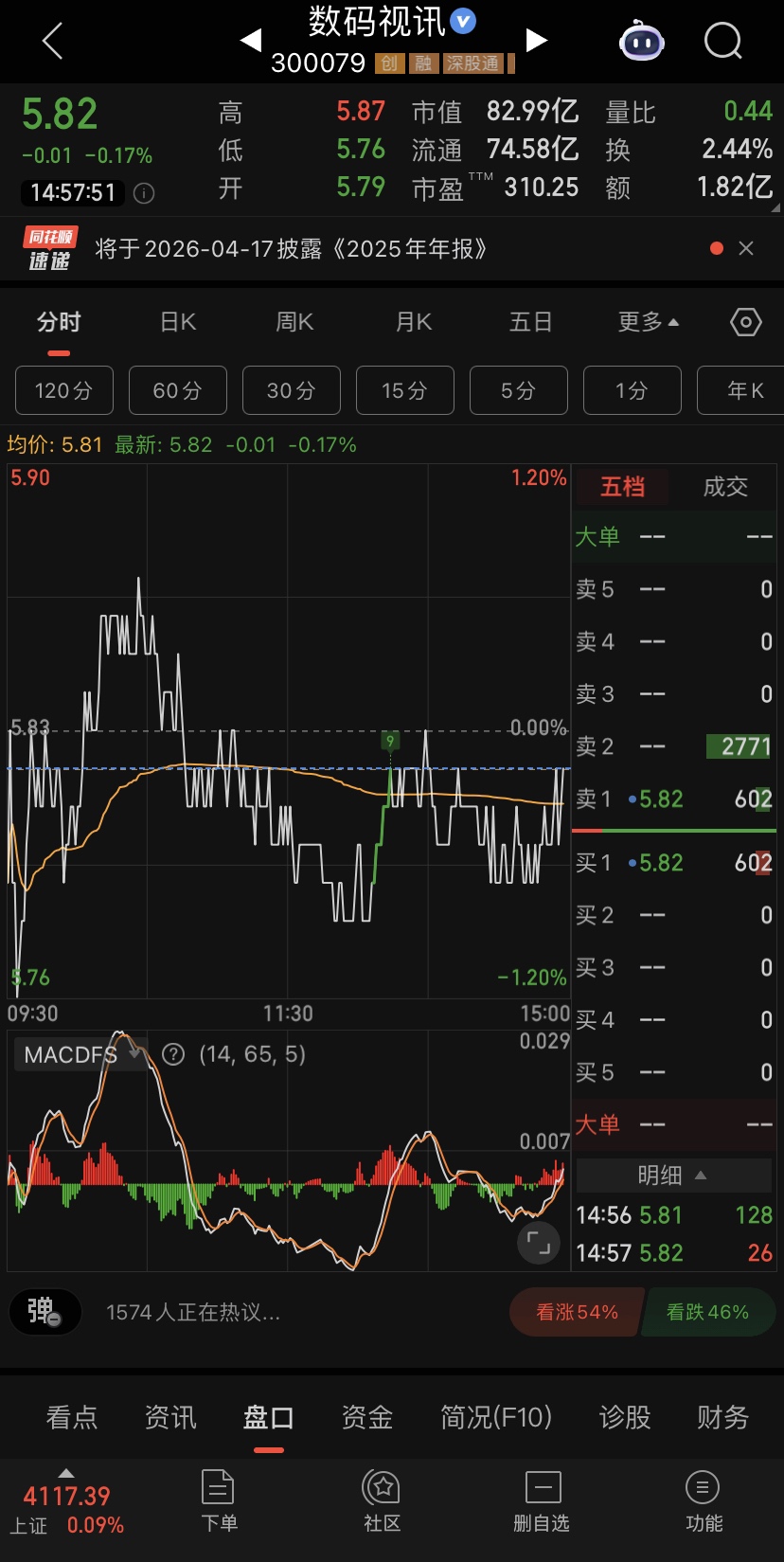
Task: Choose the 60分 period button
Action: pos(178,390)
